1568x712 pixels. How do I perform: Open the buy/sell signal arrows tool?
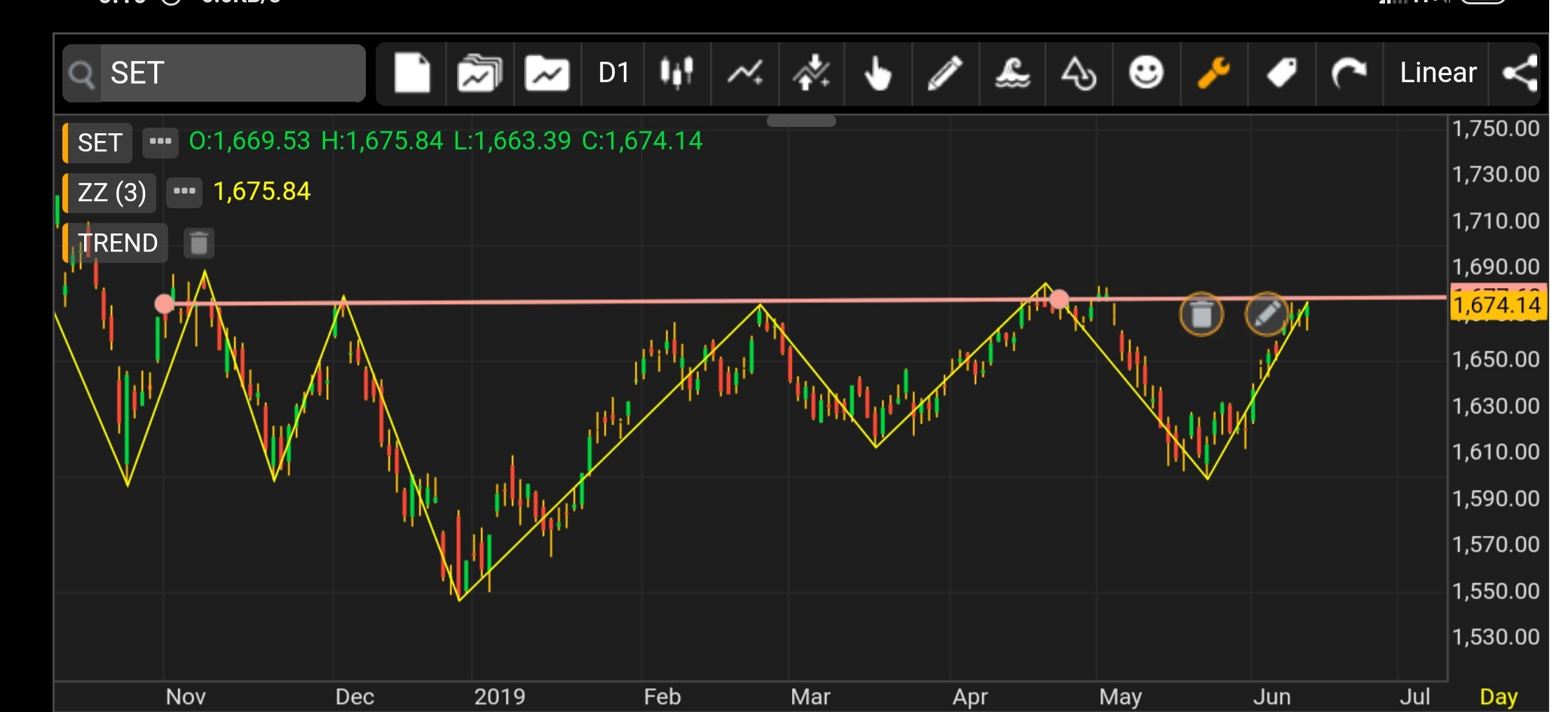(x=811, y=73)
